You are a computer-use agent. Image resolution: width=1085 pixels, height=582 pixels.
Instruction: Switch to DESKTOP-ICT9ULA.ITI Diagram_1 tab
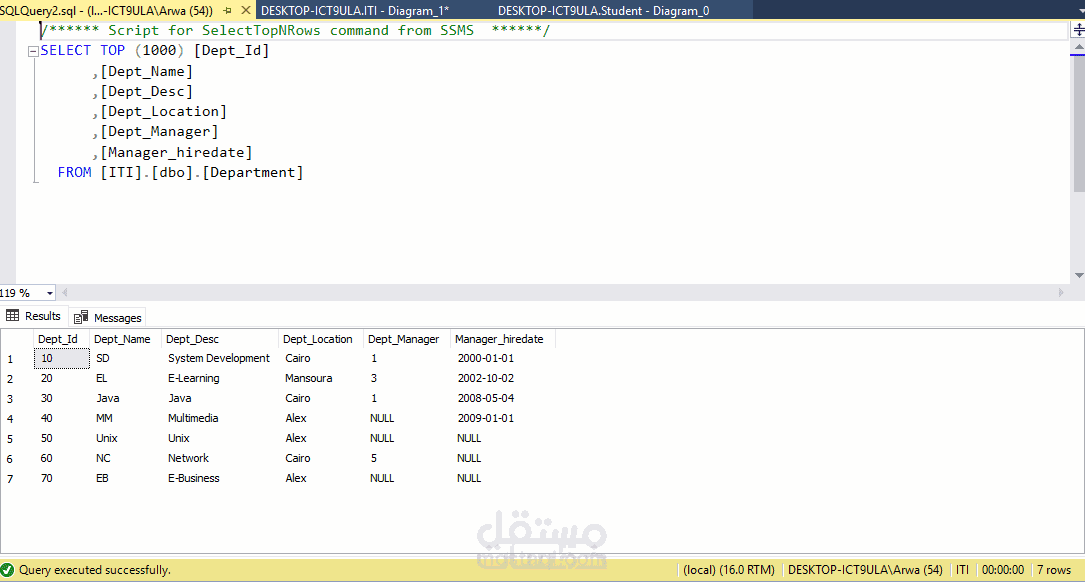click(355, 10)
